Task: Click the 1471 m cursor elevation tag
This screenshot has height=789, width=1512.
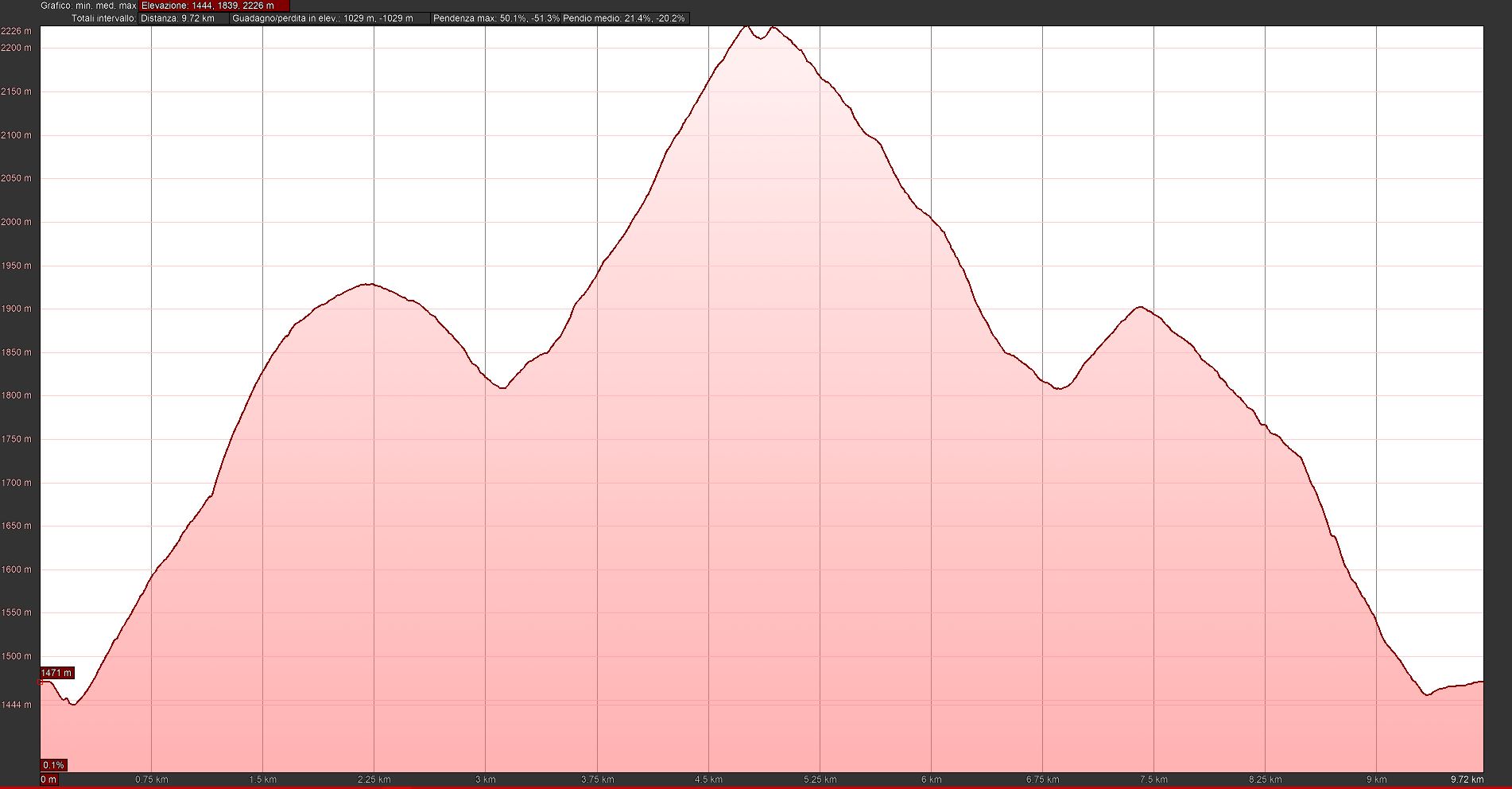Action: click(x=56, y=673)
